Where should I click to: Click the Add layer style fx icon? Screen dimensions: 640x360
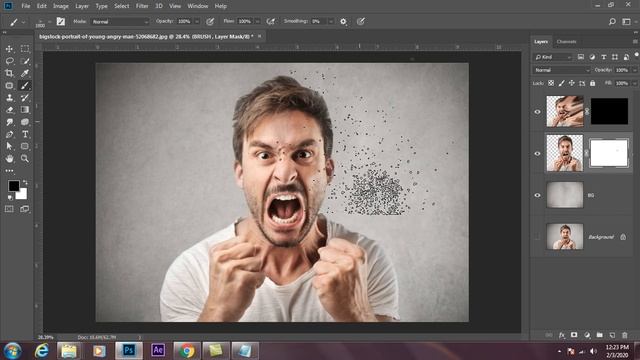click(562, 335)
